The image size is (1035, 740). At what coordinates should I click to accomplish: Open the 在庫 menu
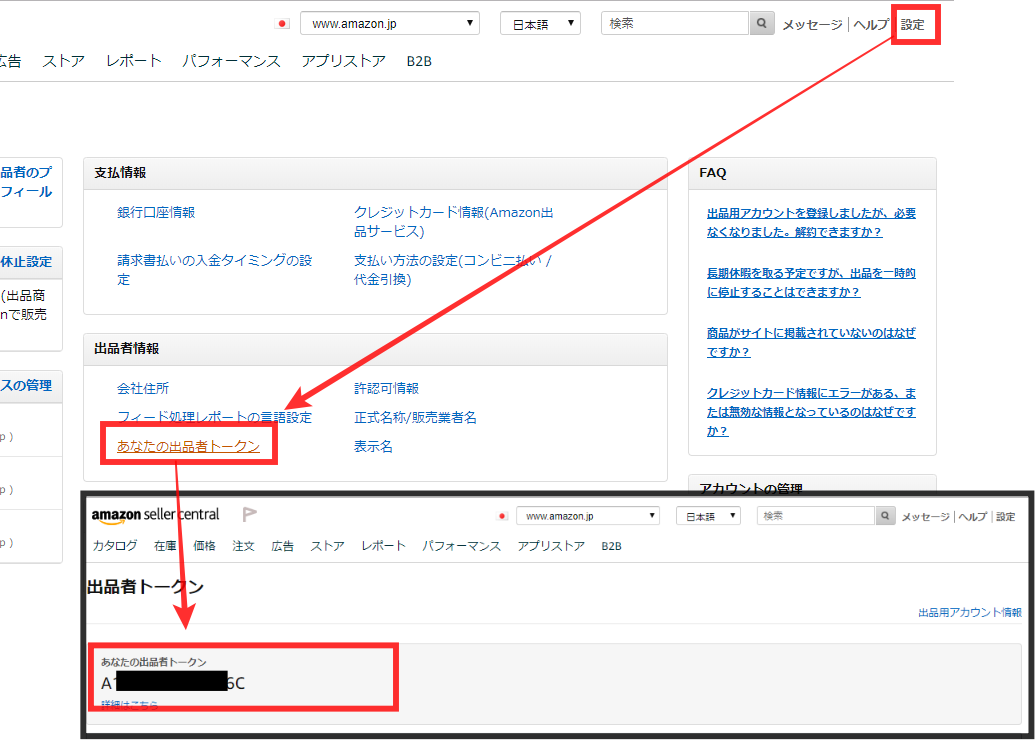[165, 546]
